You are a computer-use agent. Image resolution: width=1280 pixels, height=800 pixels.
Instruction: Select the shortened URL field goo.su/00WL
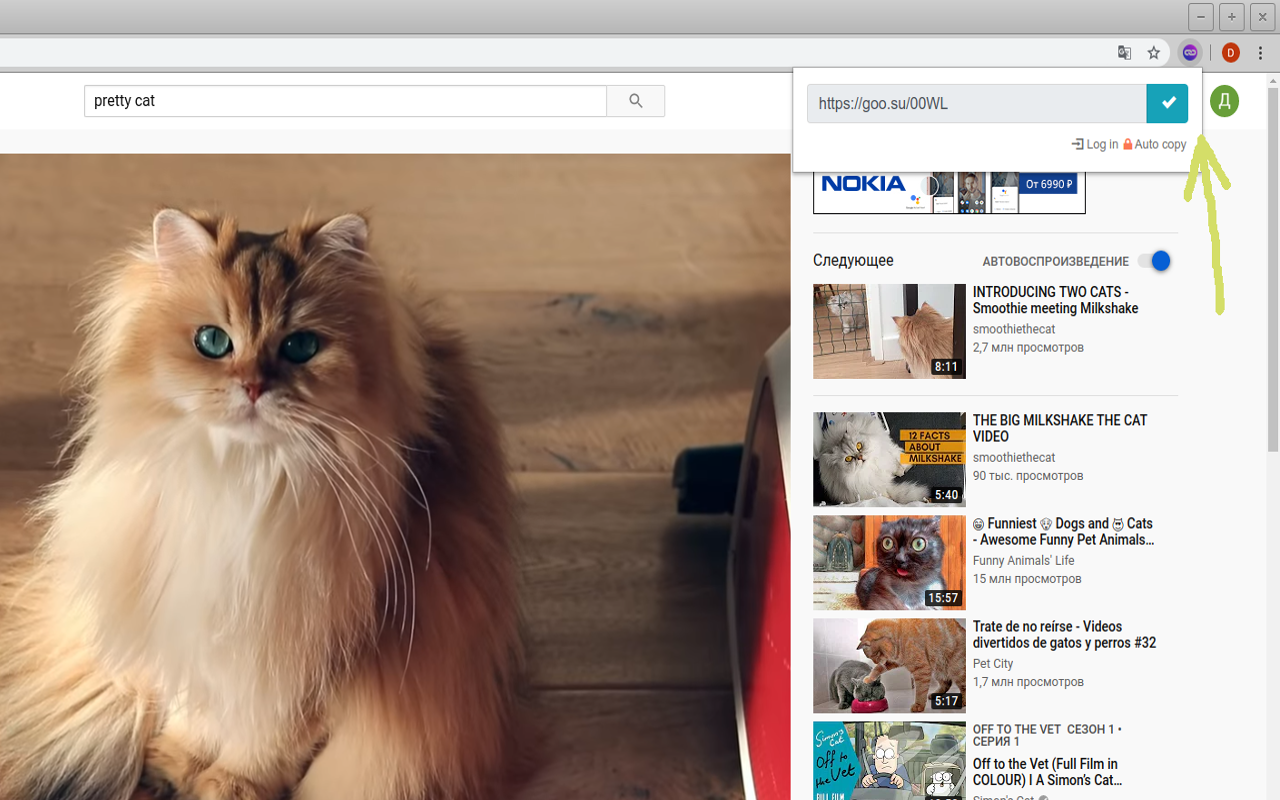pos(976,103)
